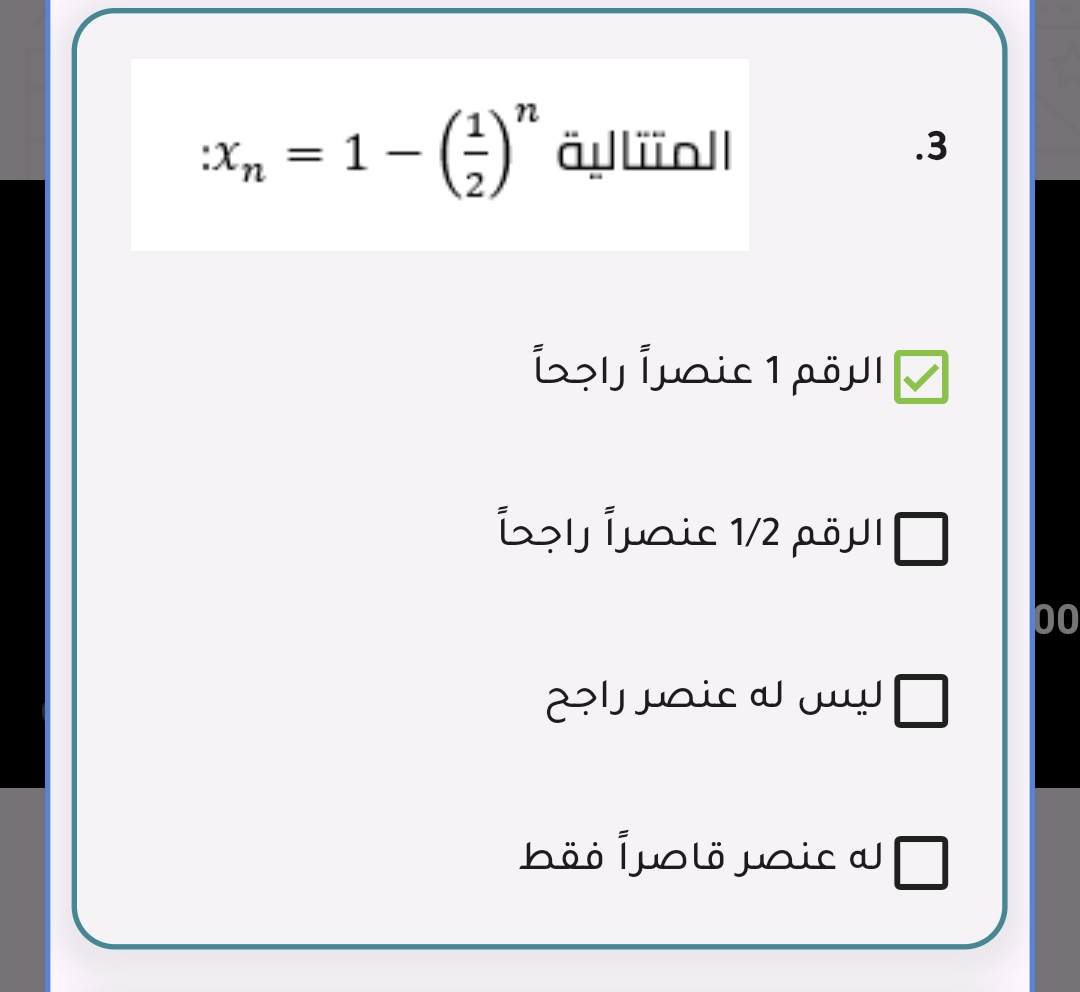Viewport: 1080px width, 992px height.
Task: Click the sequence formula image
Action: click(x=440, y=155)
